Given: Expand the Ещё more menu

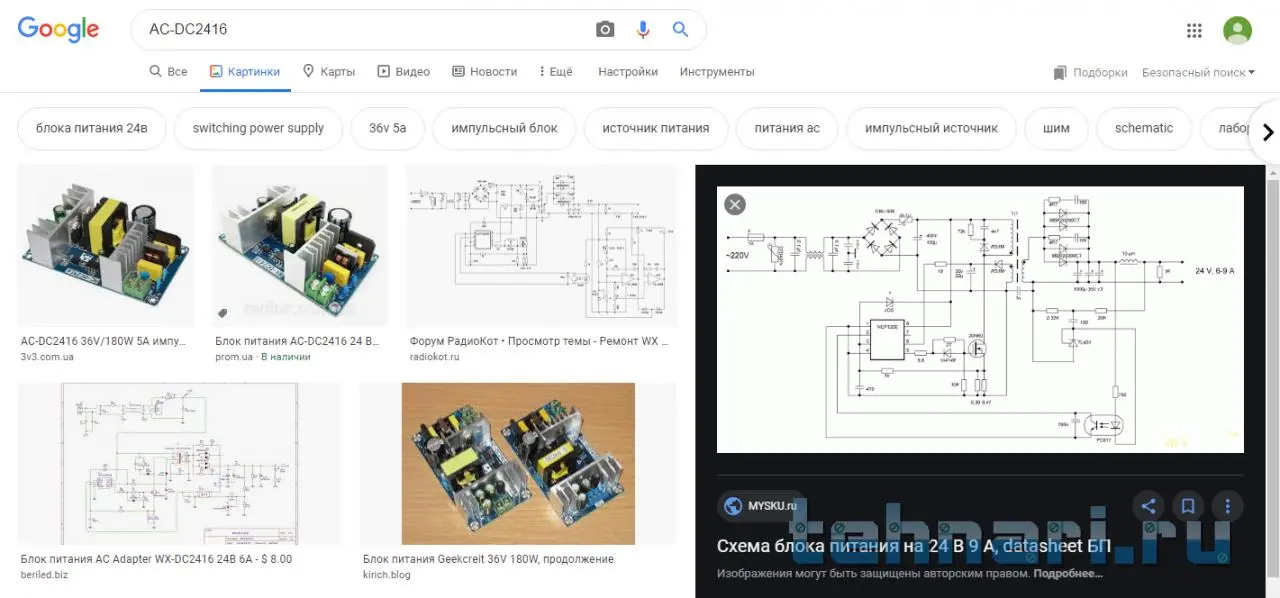Looking at the screenshot, I should tap(556, 72).
